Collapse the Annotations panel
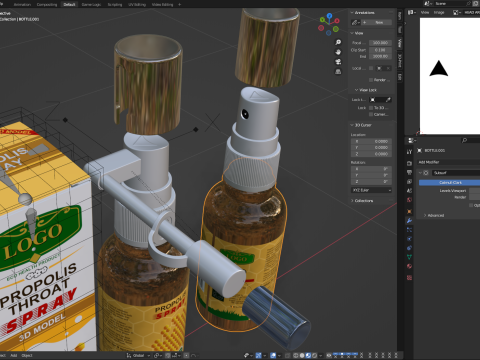This screenshot has height=360, width=480. (x=352, y=13)
